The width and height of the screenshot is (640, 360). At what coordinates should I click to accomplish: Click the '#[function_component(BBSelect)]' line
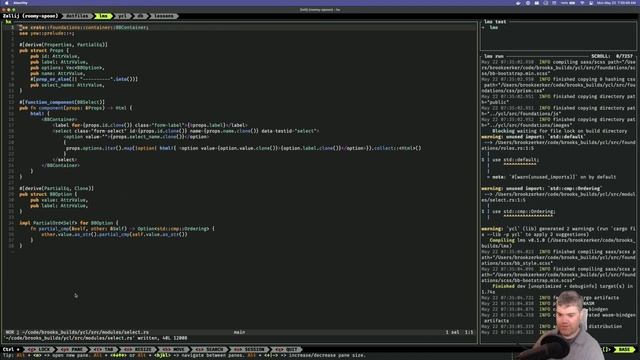coord(62,102)
